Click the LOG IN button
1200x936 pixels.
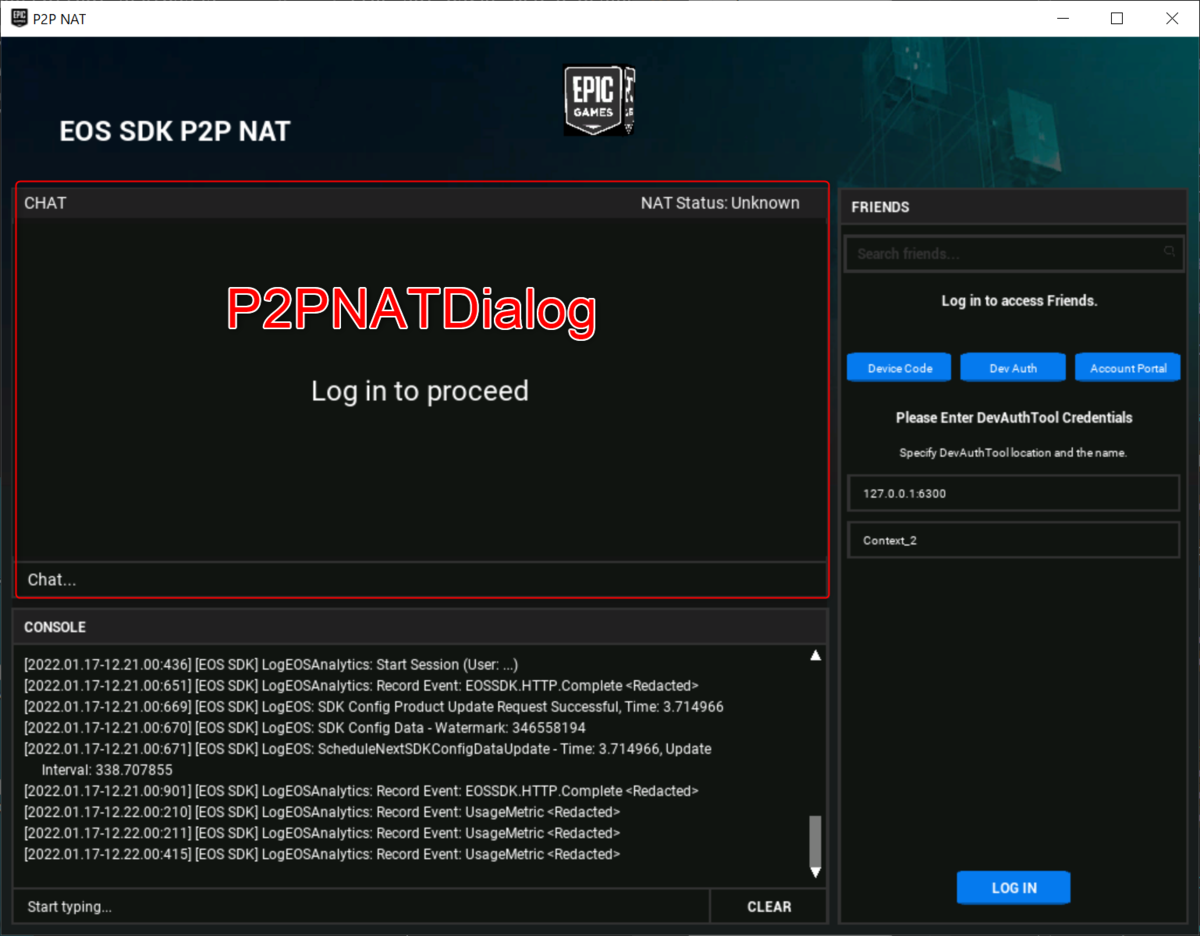(x=1013, y=888)
